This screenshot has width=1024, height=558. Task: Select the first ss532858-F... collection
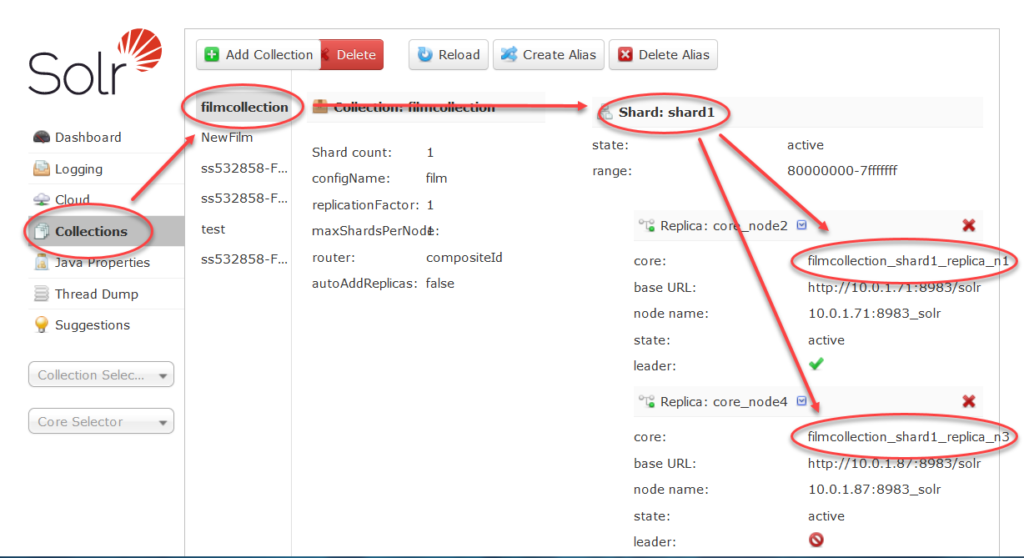244,169
